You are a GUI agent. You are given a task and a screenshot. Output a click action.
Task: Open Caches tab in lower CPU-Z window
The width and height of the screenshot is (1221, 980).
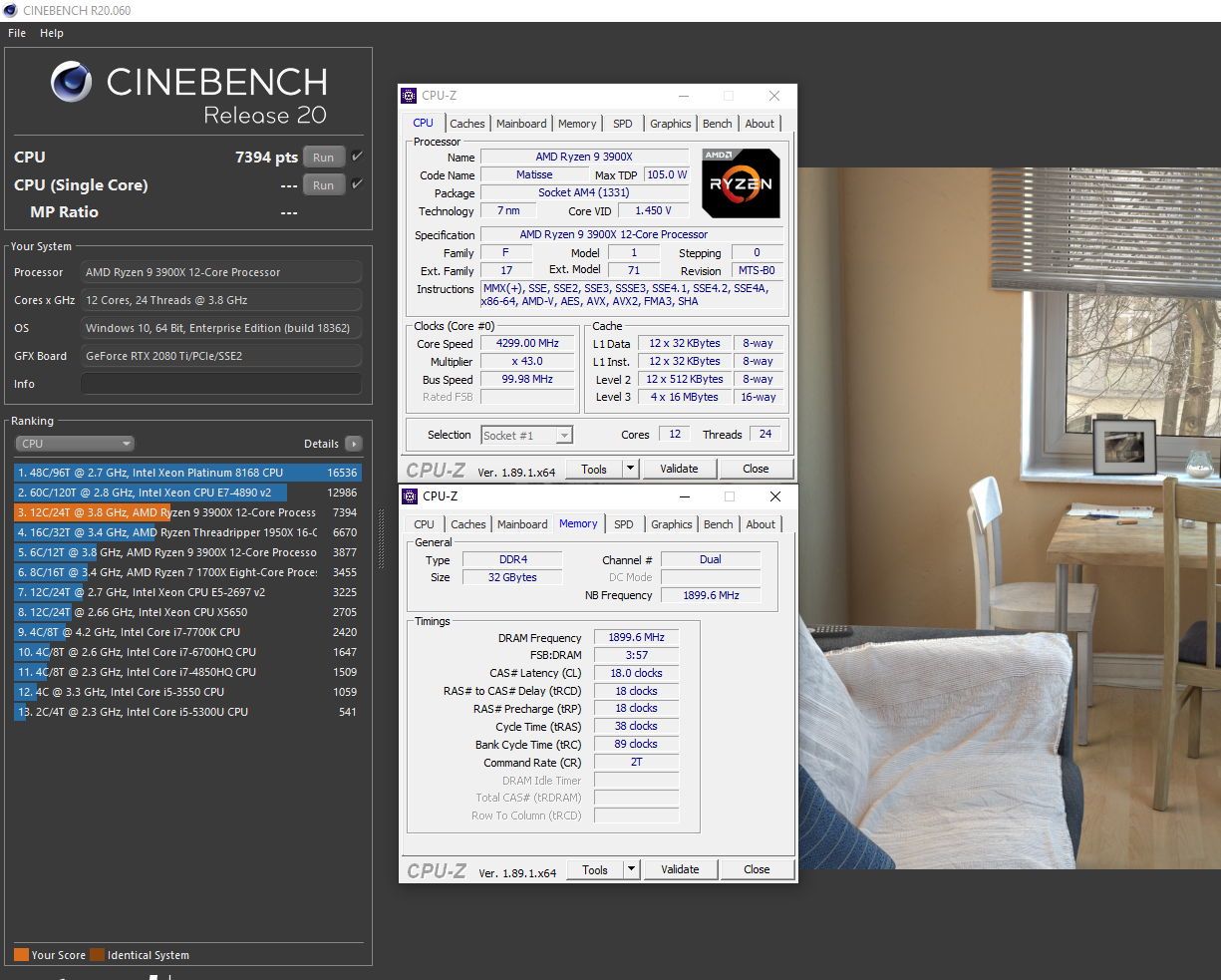click(x=467, y=524)
